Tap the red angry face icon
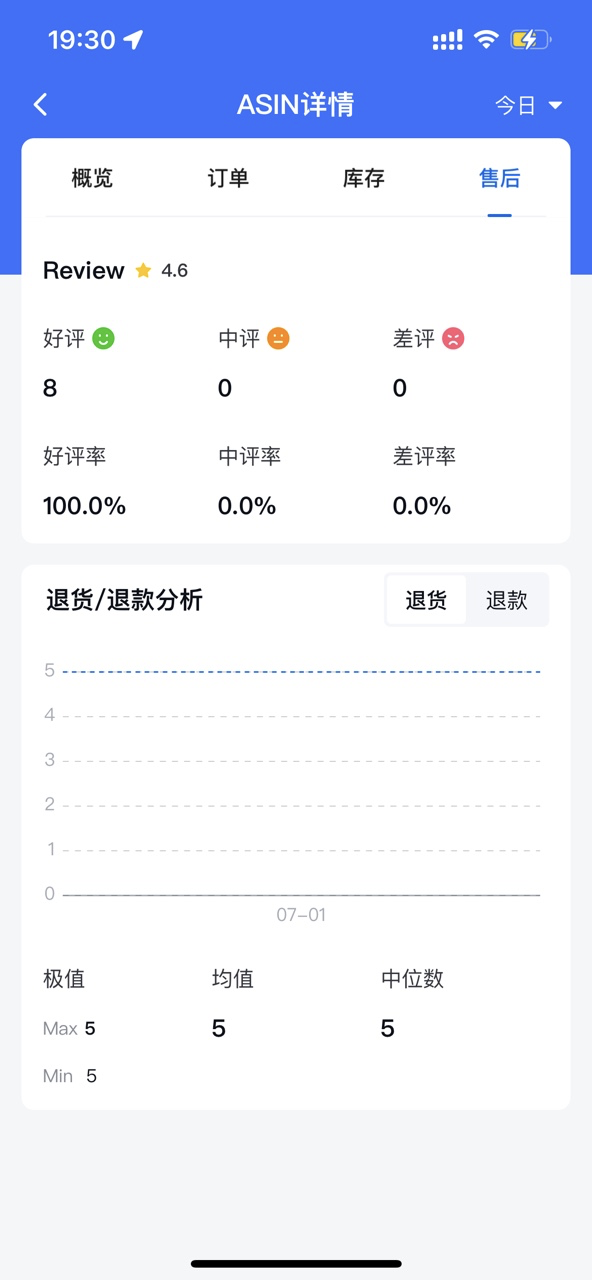 [454, 339]
